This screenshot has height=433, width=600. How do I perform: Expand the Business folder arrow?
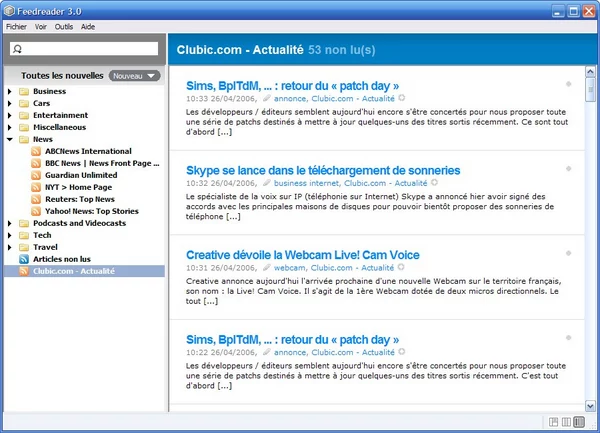coord(10,91)
